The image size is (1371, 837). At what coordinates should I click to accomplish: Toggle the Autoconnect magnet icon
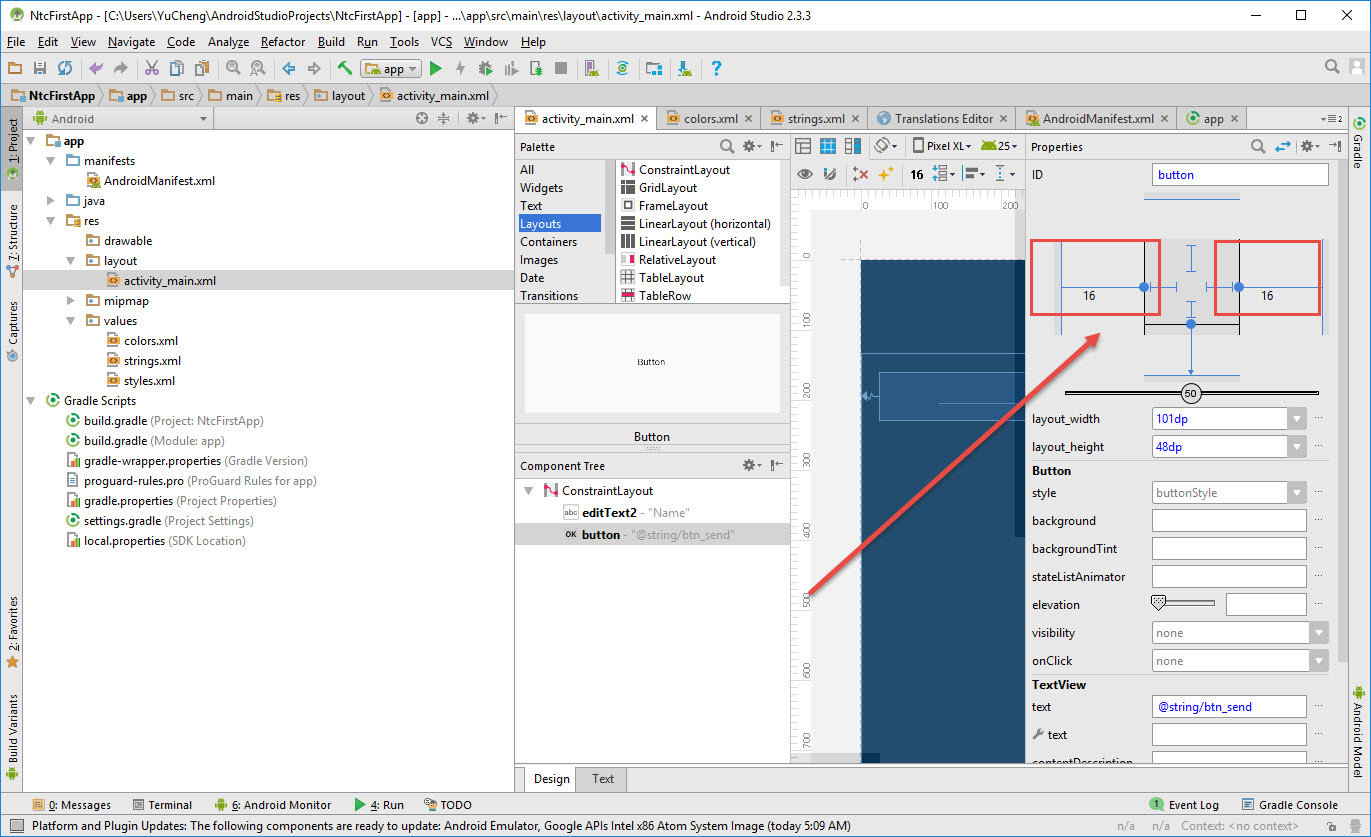829,174
